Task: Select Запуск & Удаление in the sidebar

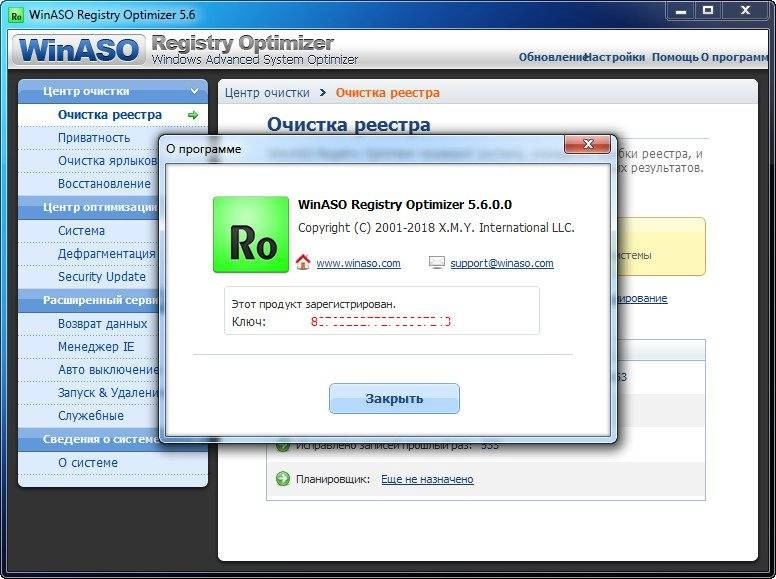Action: click(x=108, y=392)
